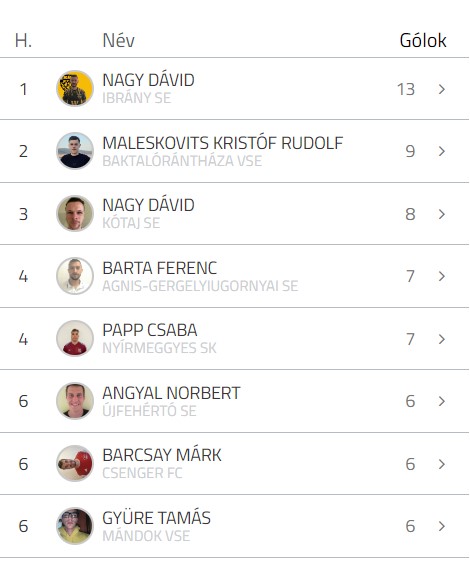Image resolution: width=470 pixels, height=565 pixels.
Task: Click Nyírmeggyes SK club label
Action: 159,348
